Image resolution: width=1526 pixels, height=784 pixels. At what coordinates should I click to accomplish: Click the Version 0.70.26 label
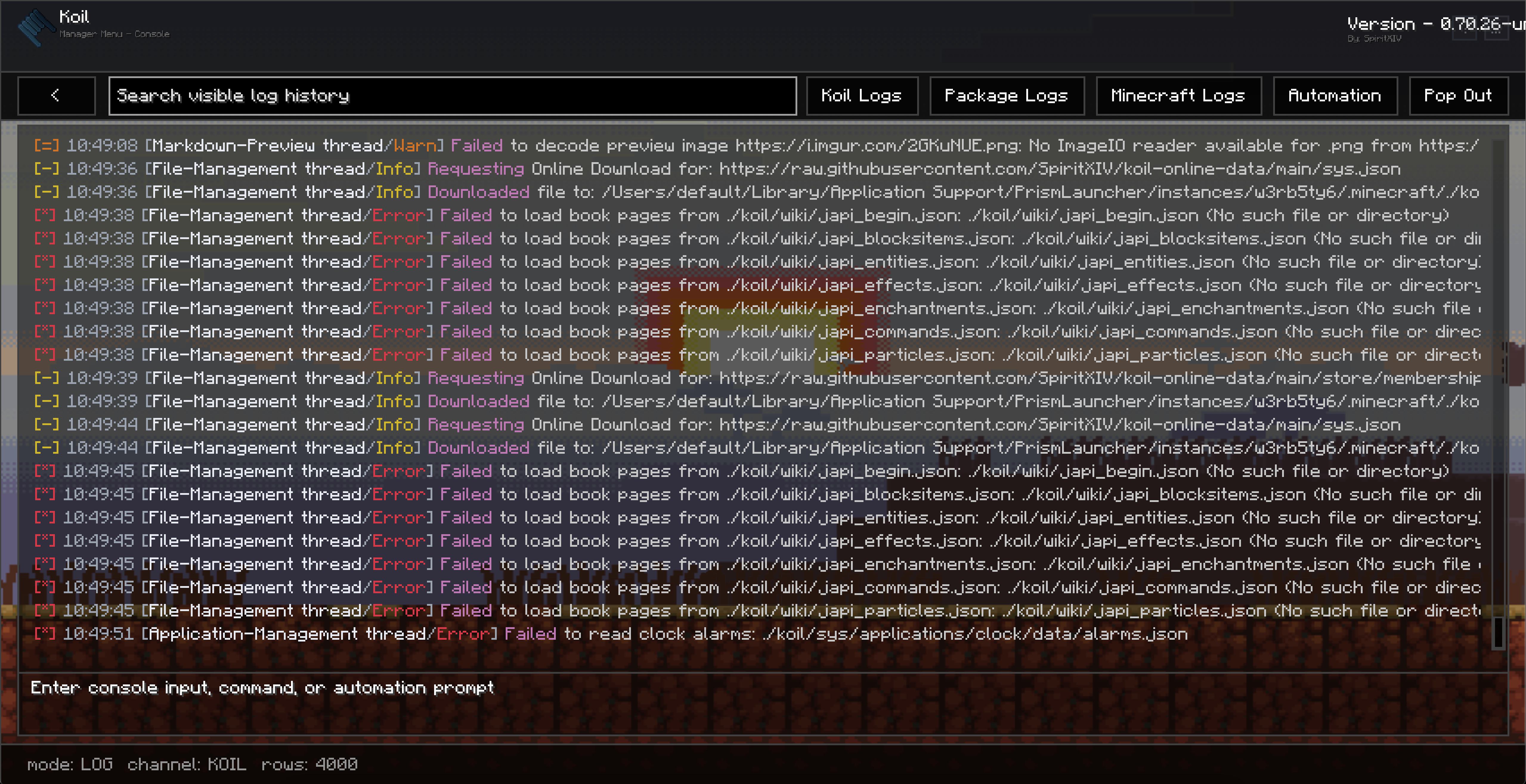[1436, 24]
